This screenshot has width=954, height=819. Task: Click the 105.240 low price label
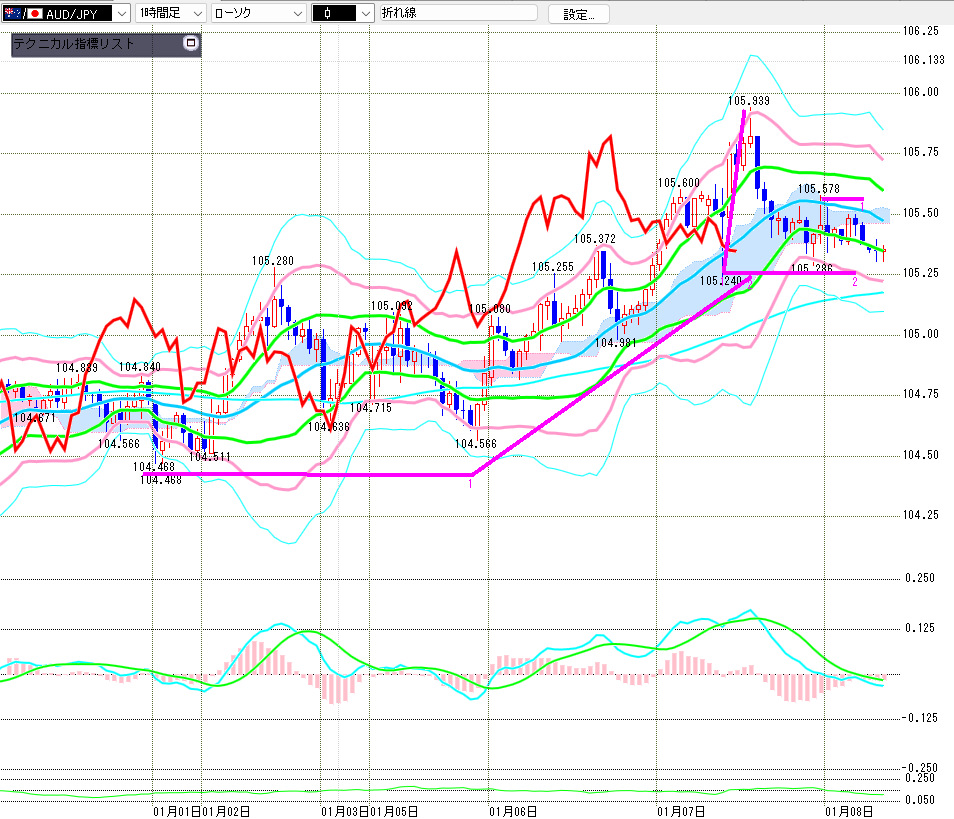[720, 281]
